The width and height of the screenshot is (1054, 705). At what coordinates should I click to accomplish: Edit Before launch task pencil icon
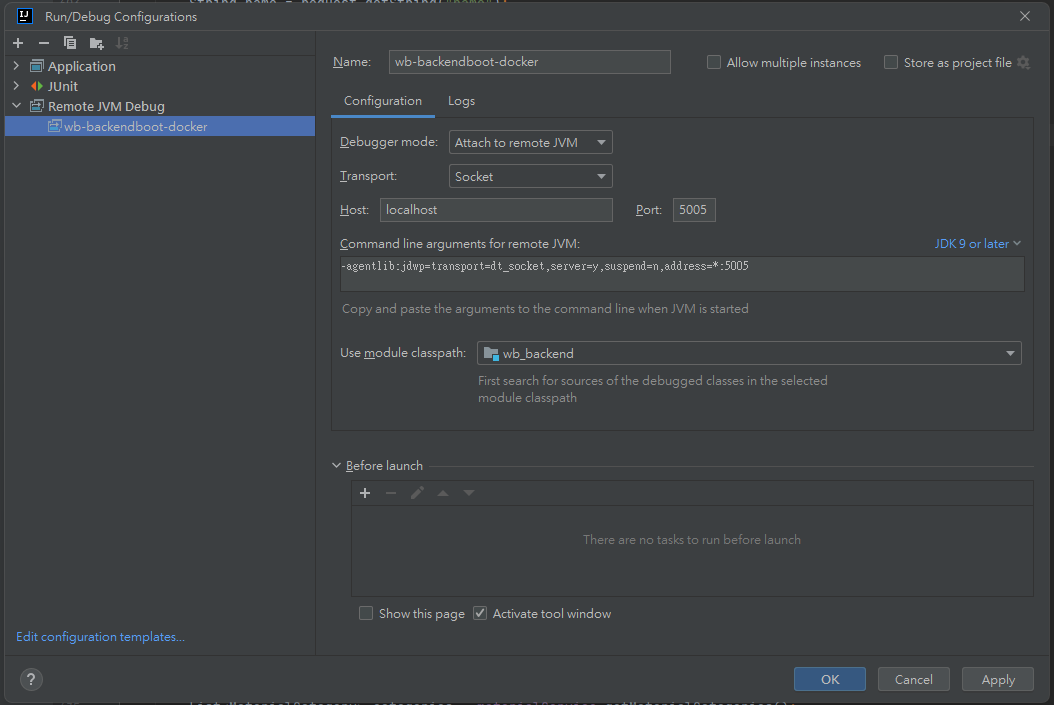(x=417, y=493)
